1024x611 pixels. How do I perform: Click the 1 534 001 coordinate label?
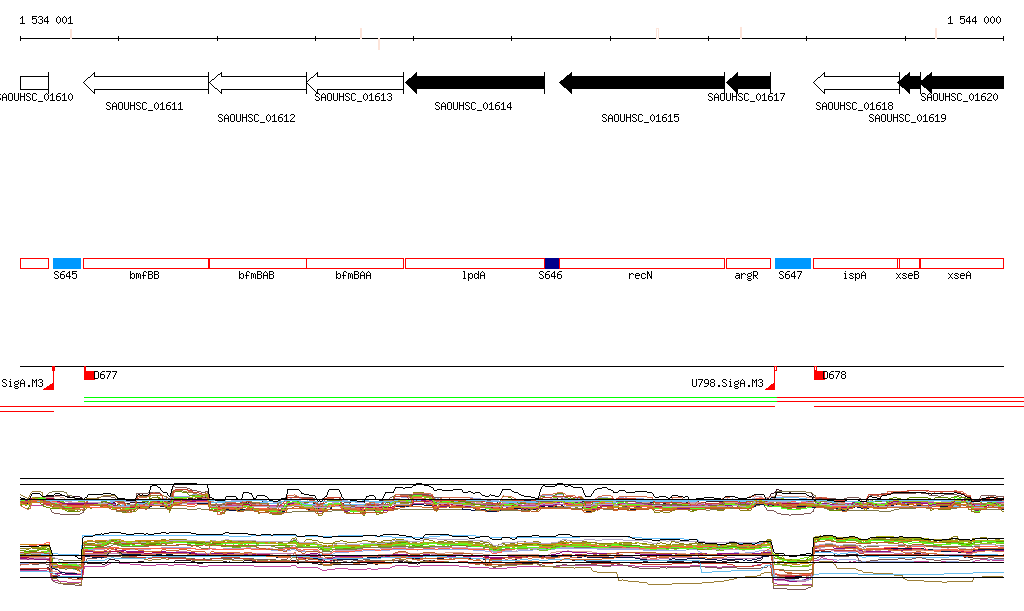coord(46,20)
